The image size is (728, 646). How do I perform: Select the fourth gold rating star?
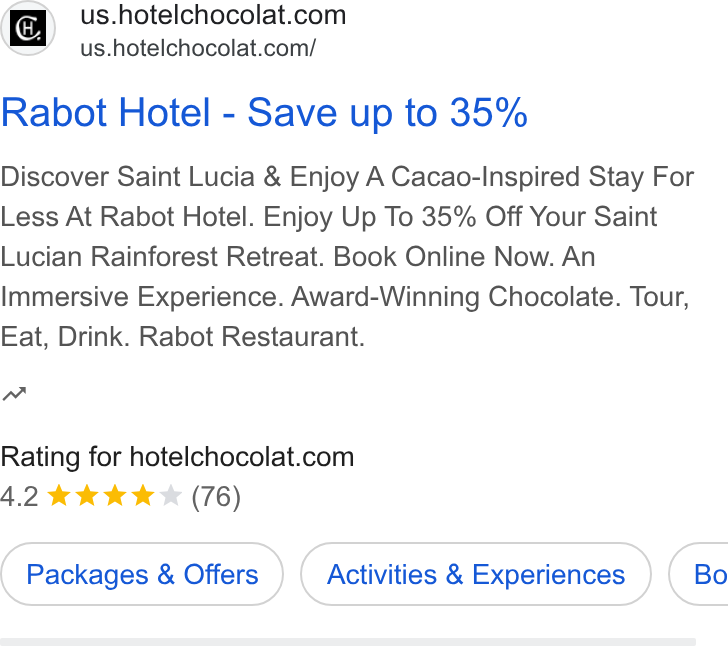143,495
